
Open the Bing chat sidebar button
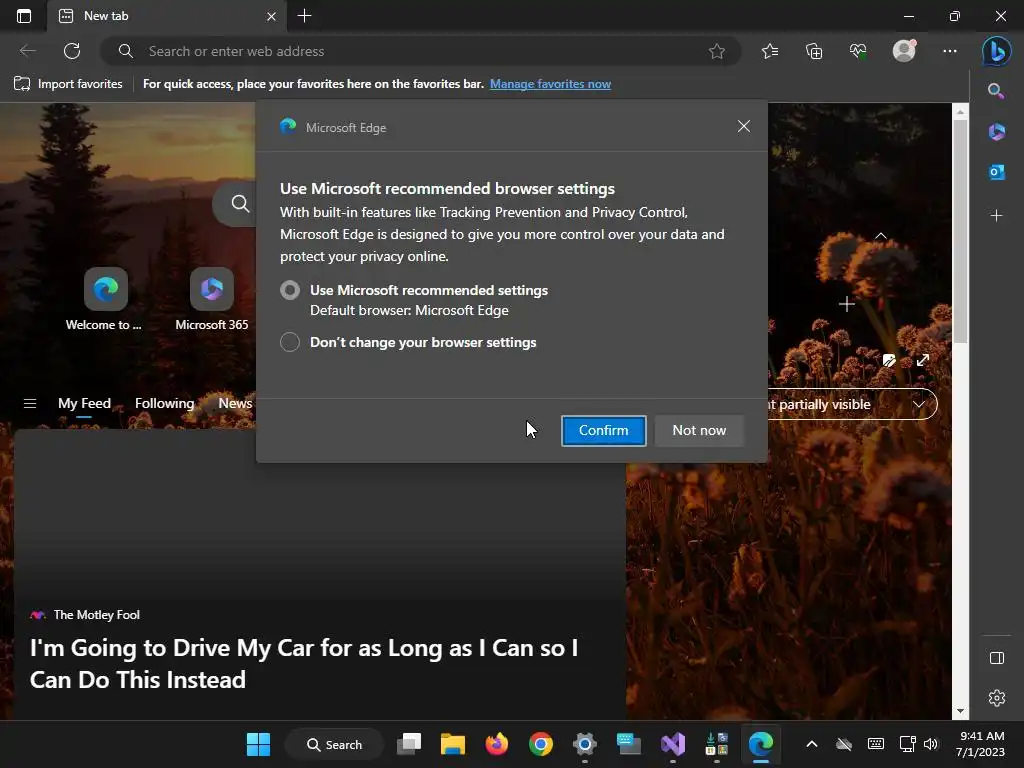997,51
